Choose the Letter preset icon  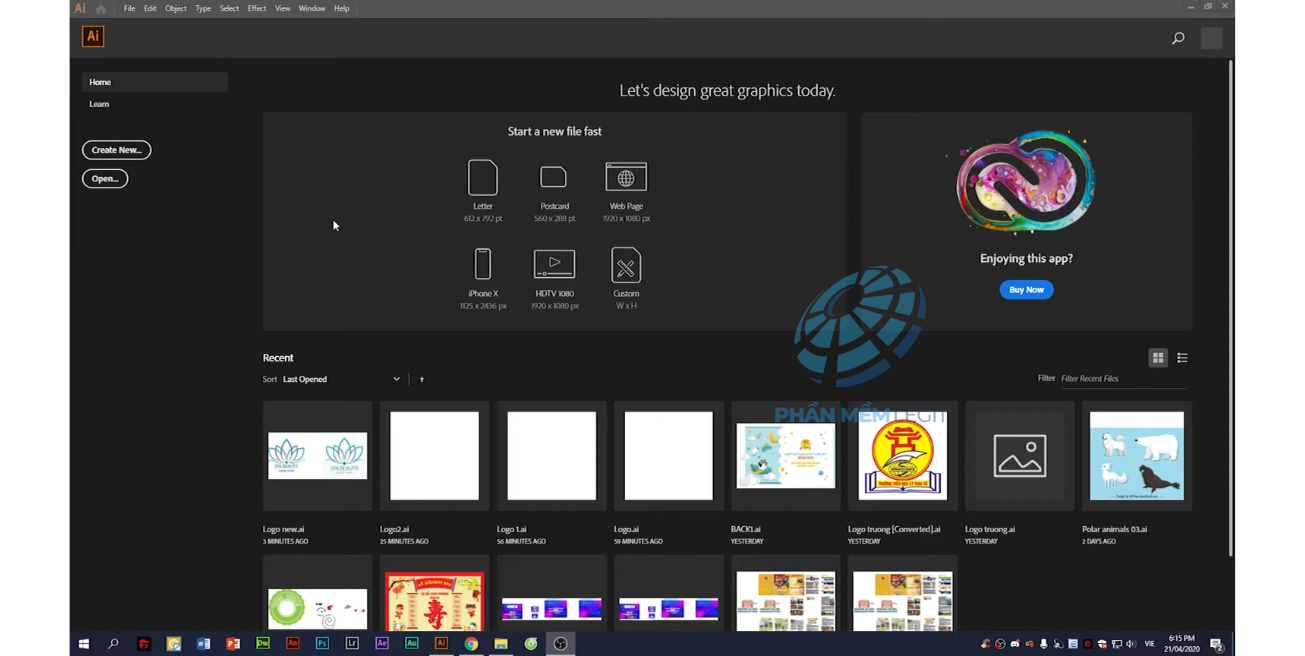(x=483, y=178)
